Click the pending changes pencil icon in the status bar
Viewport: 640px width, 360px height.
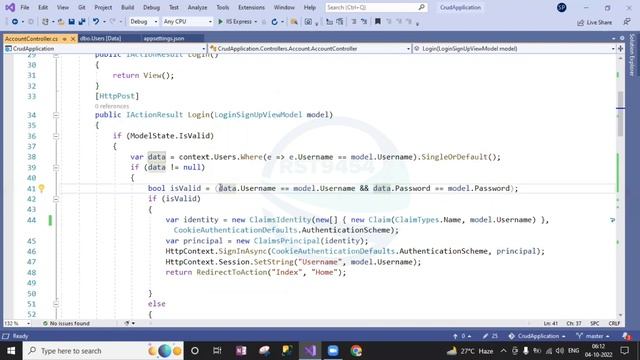(485, 336)
